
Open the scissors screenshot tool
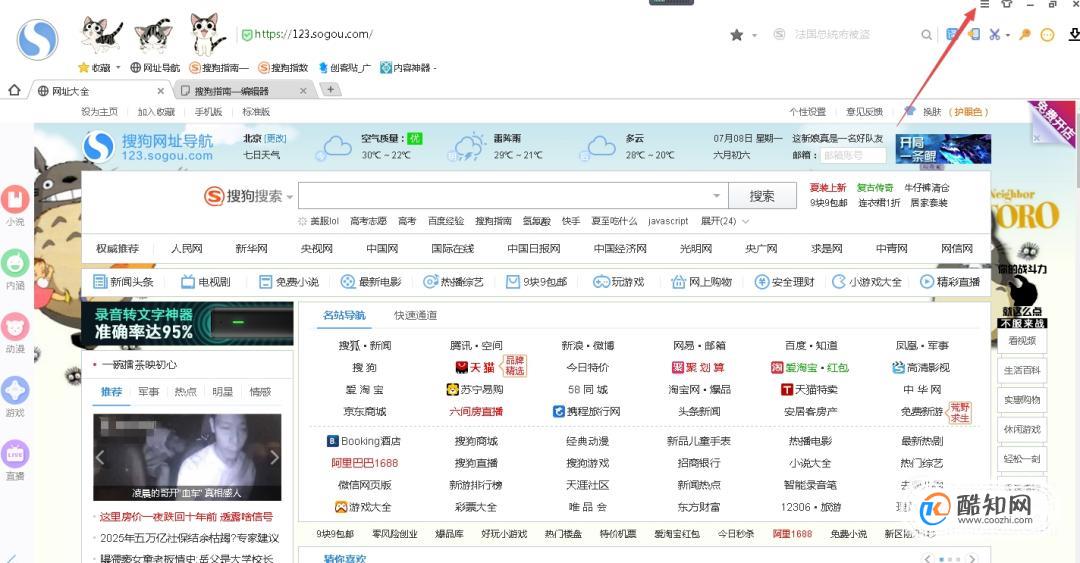[994, 34]
